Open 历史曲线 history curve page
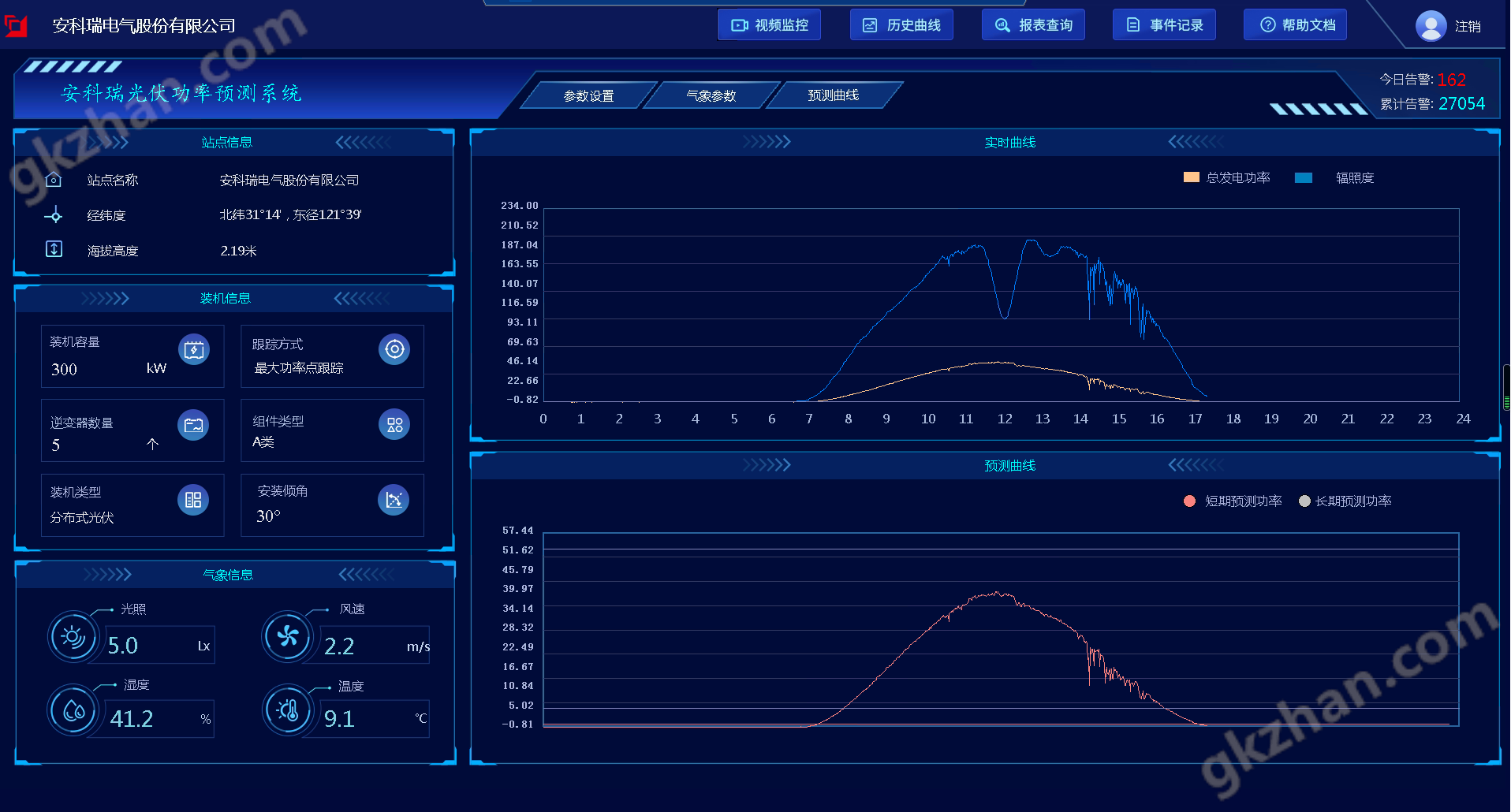The width and height of the screenshot is (1511, 812). click(901, 25)
